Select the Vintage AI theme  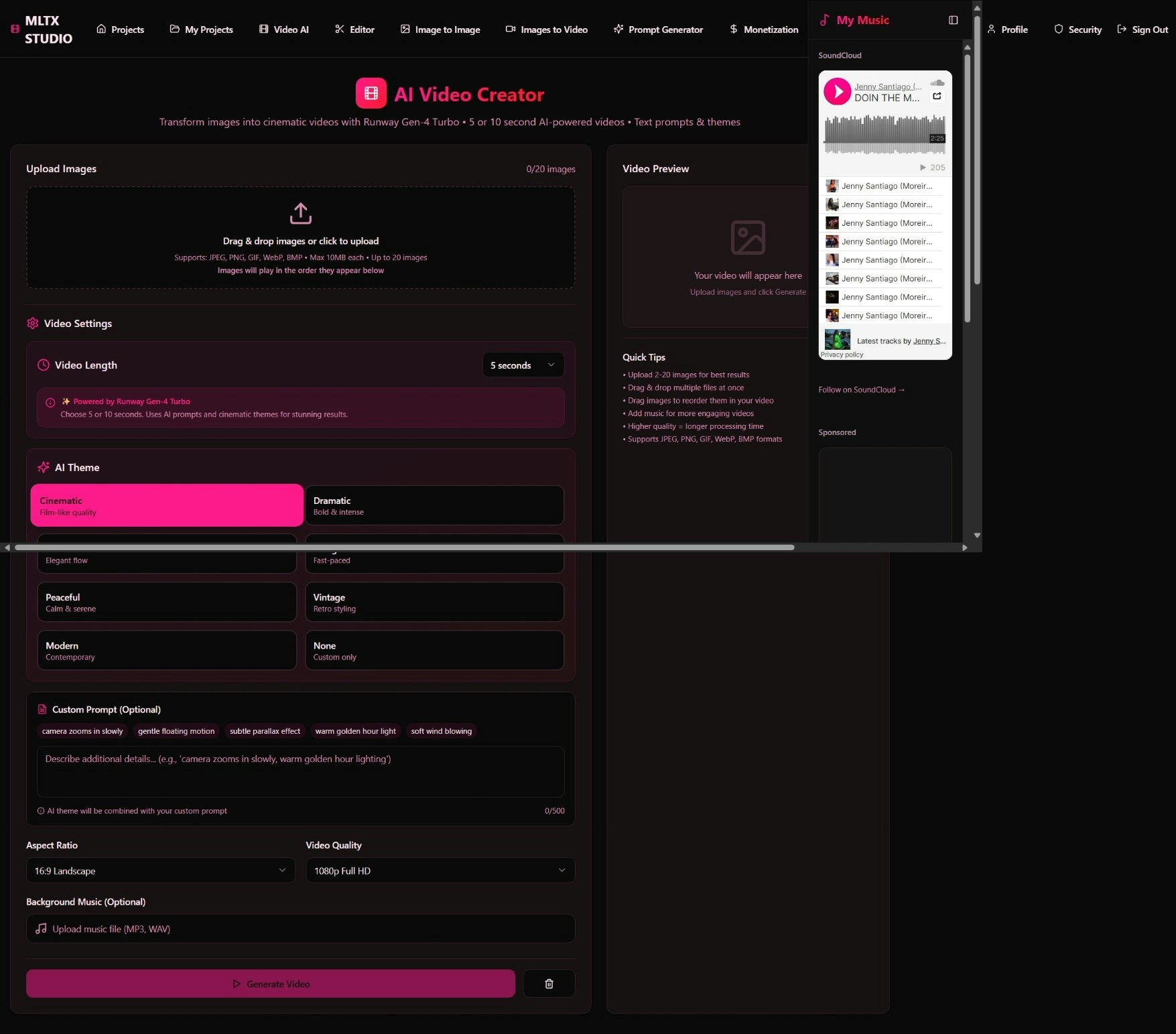click(x=434, y=602)
